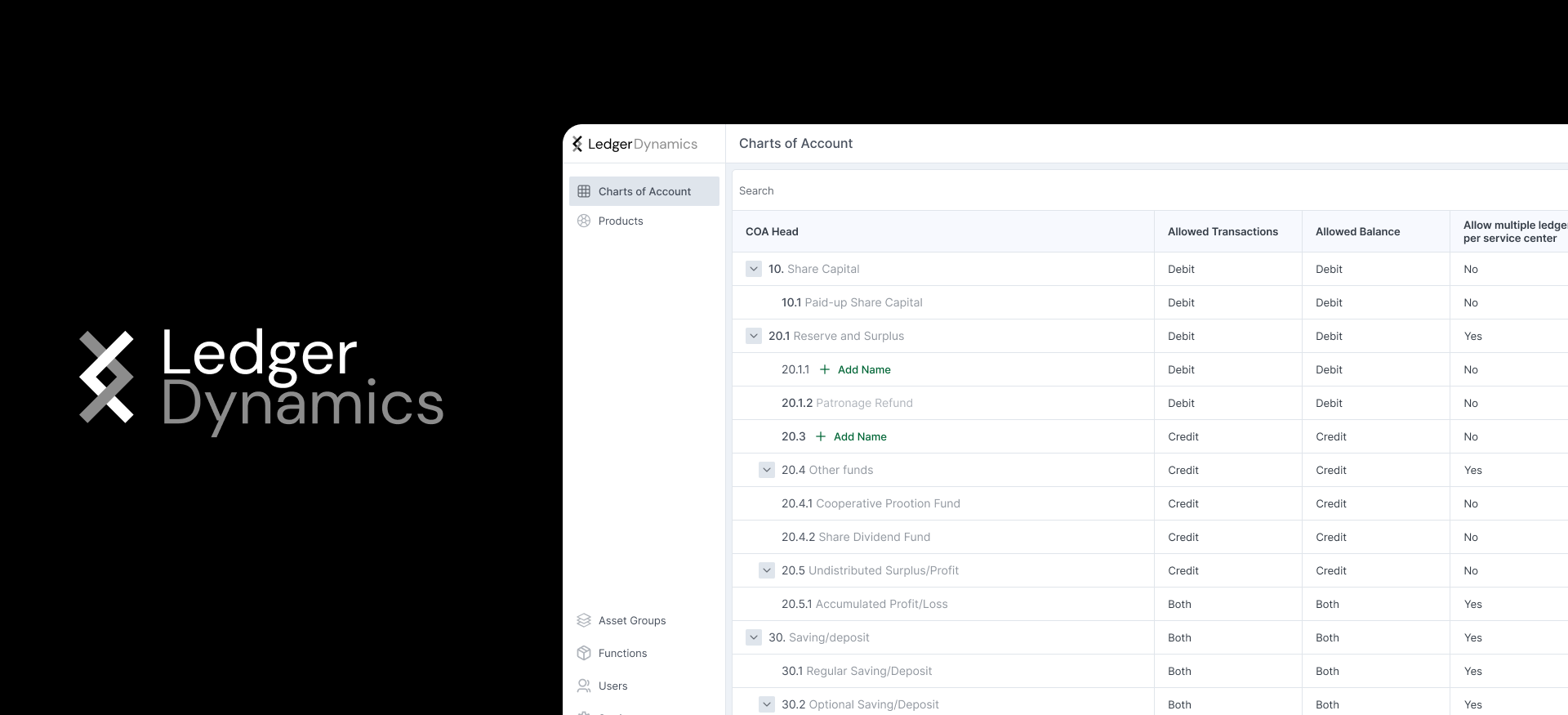Click the Functions cube icon

584,653
